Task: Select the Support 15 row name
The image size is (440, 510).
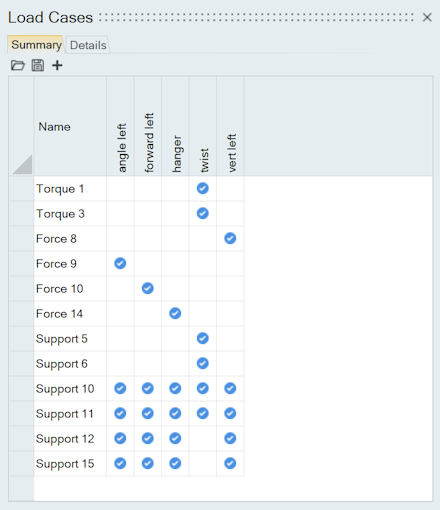Action: click(x=65, y=464)
